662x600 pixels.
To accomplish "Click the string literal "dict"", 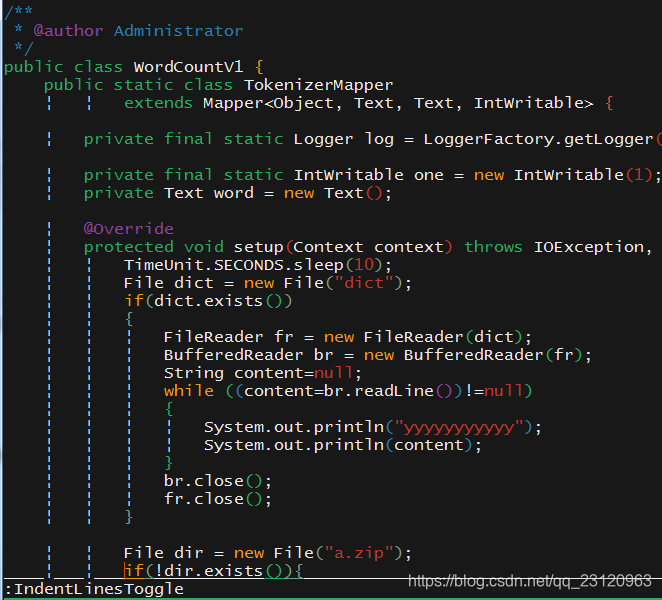I will click(364, 283).
